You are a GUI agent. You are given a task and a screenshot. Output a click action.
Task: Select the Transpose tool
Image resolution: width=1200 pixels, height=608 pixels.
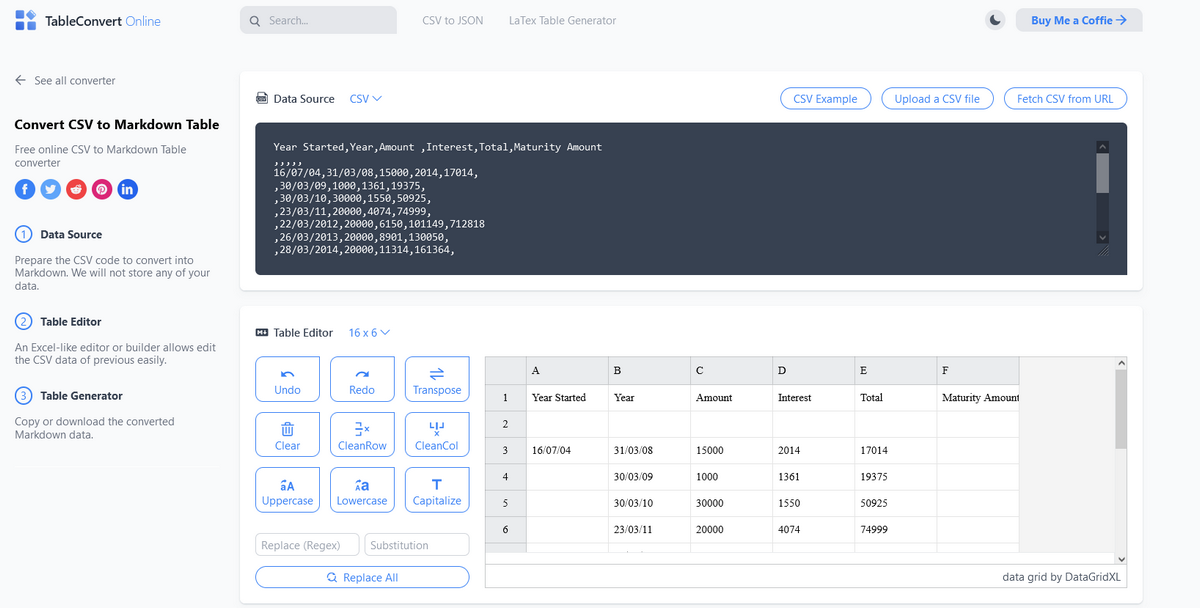click(x=437, y=378)
